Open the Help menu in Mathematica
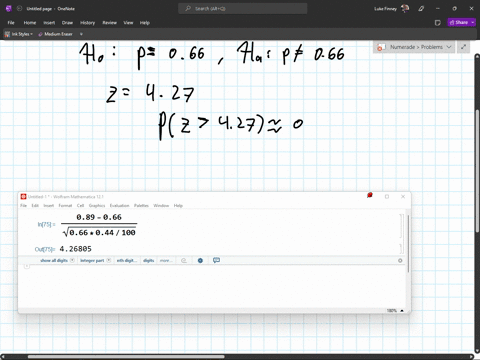Image resolution: width=480 pixels, height=360 pixels. pos(178,206)
